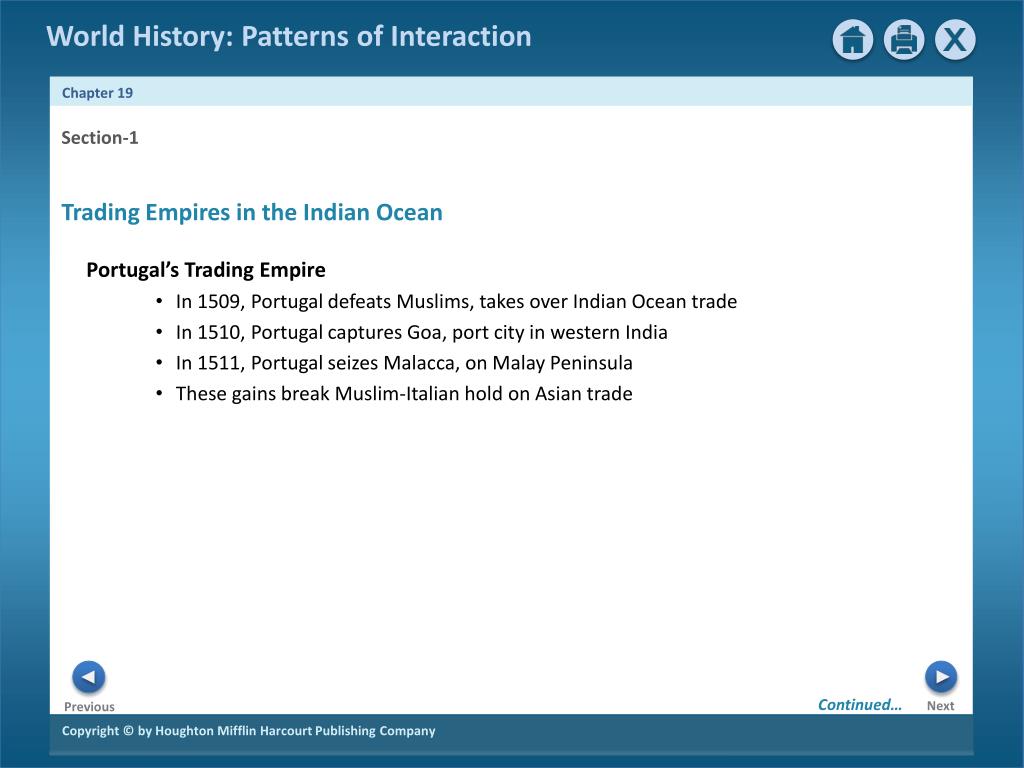Click the Portugal's Trading Empire subheading
Screen dimensions: 1024x768
pyautogui.click(x=206, y=270)
